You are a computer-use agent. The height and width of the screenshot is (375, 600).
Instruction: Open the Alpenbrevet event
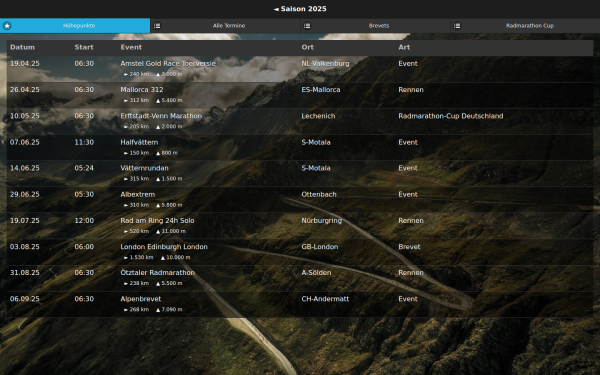[140, 299]
